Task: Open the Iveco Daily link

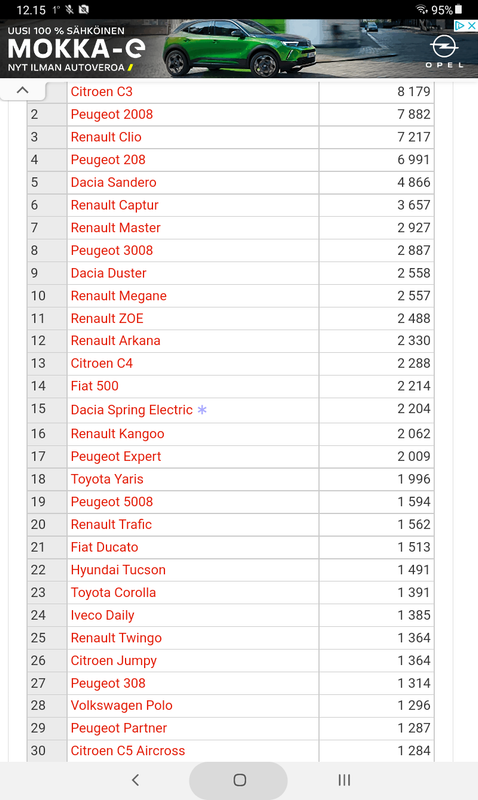Action: click(x=103, y=615)
